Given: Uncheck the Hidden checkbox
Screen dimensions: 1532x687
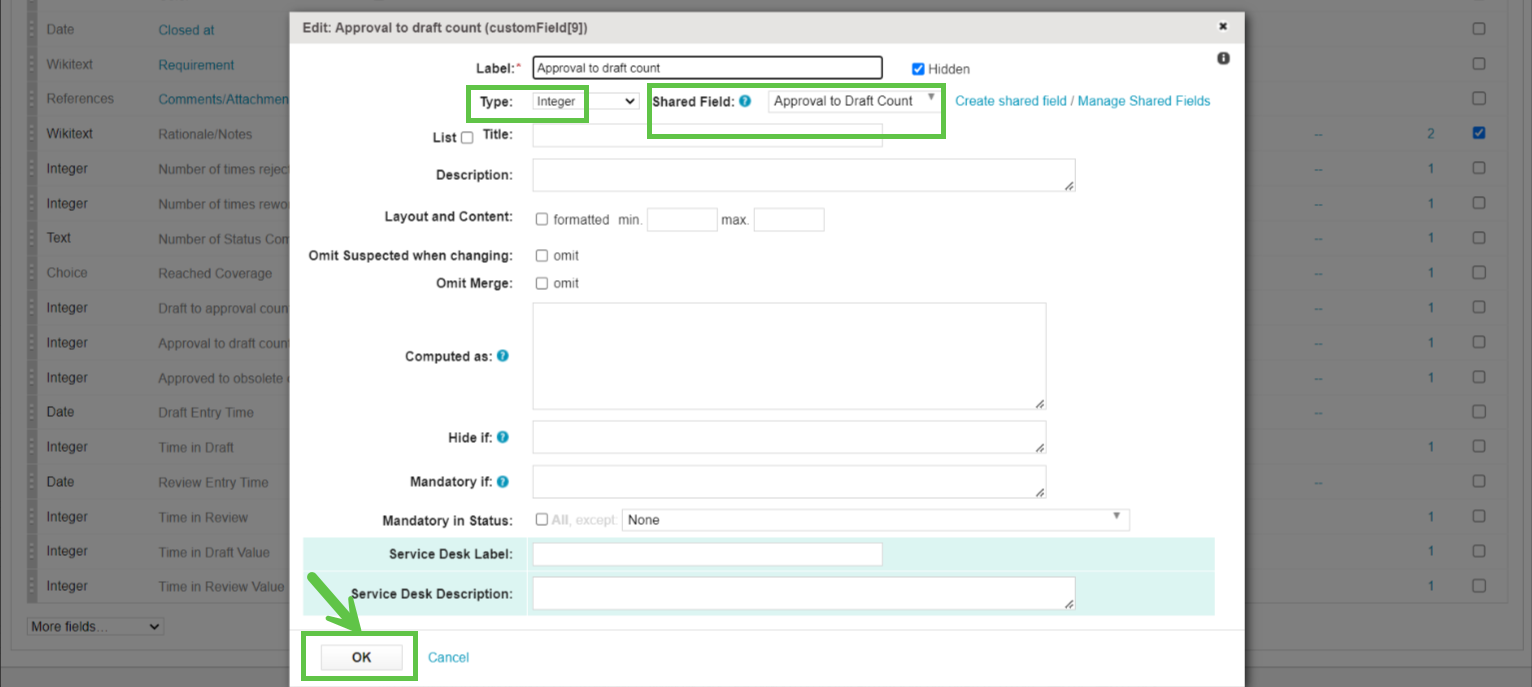Looking at the screenshot, I should (918, 69).
